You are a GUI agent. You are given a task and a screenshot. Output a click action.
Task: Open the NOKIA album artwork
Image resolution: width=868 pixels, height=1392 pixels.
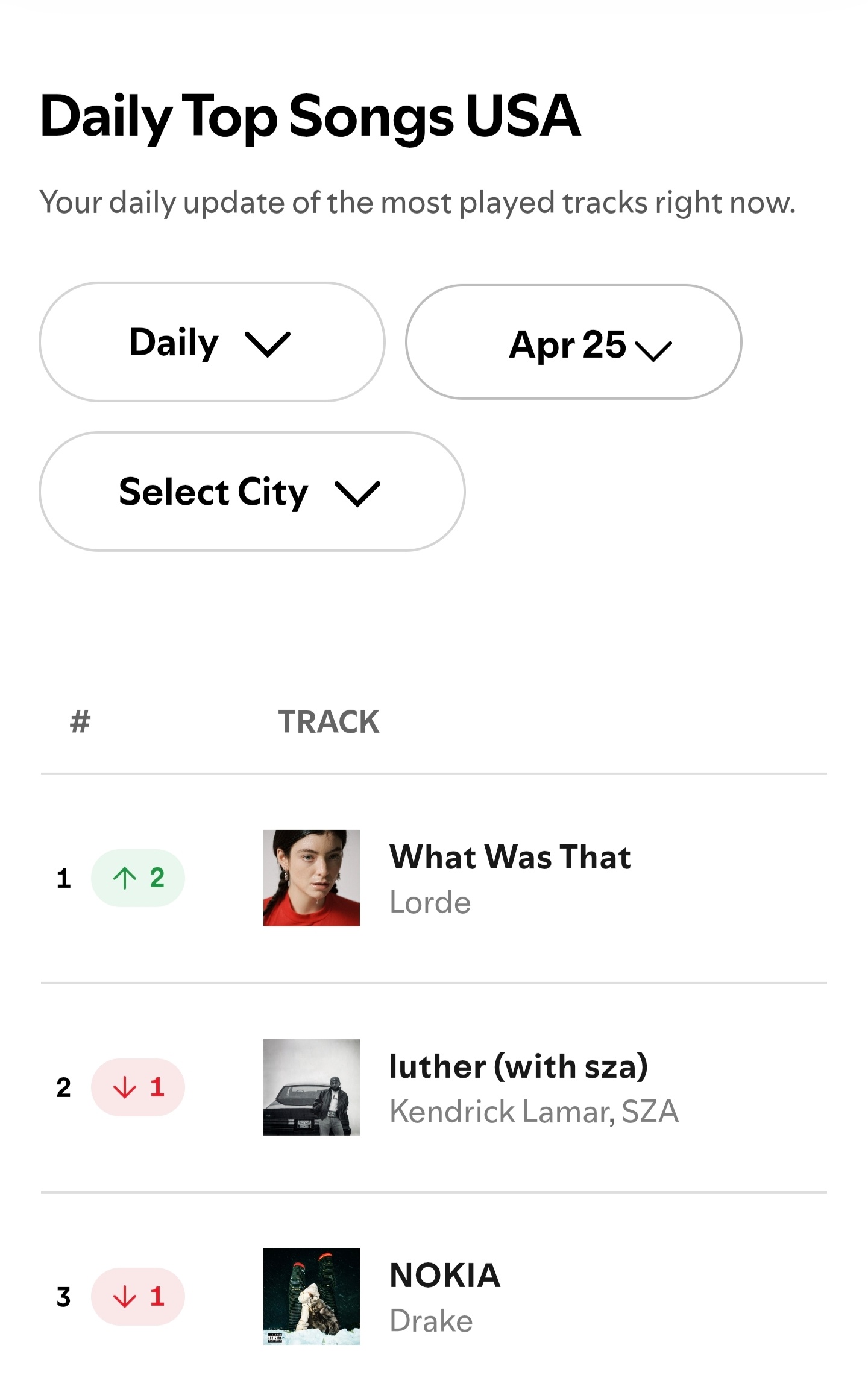312,1297
